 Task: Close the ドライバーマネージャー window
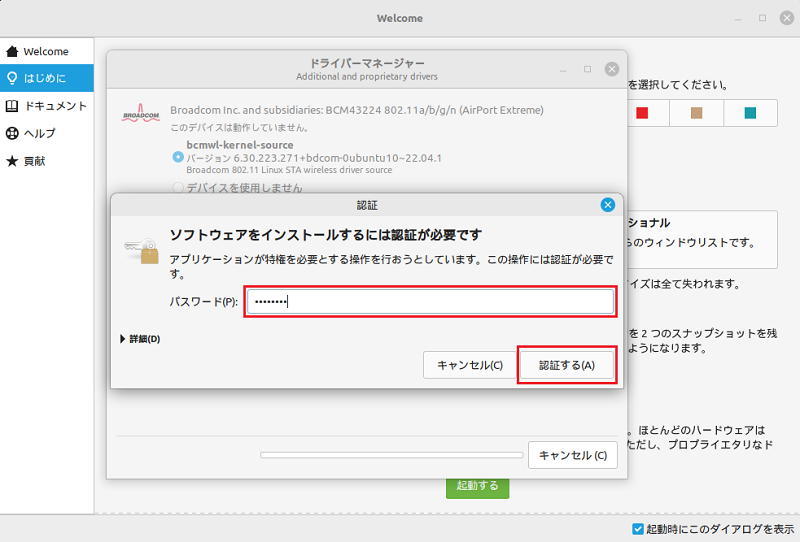point(612,69)
